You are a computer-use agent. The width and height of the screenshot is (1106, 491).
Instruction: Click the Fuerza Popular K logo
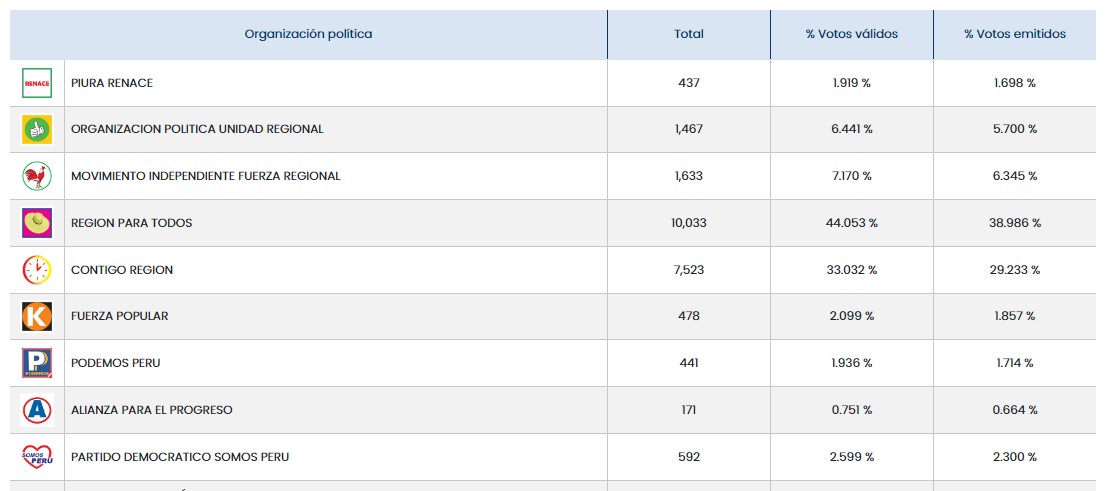(x=37, y=316)
